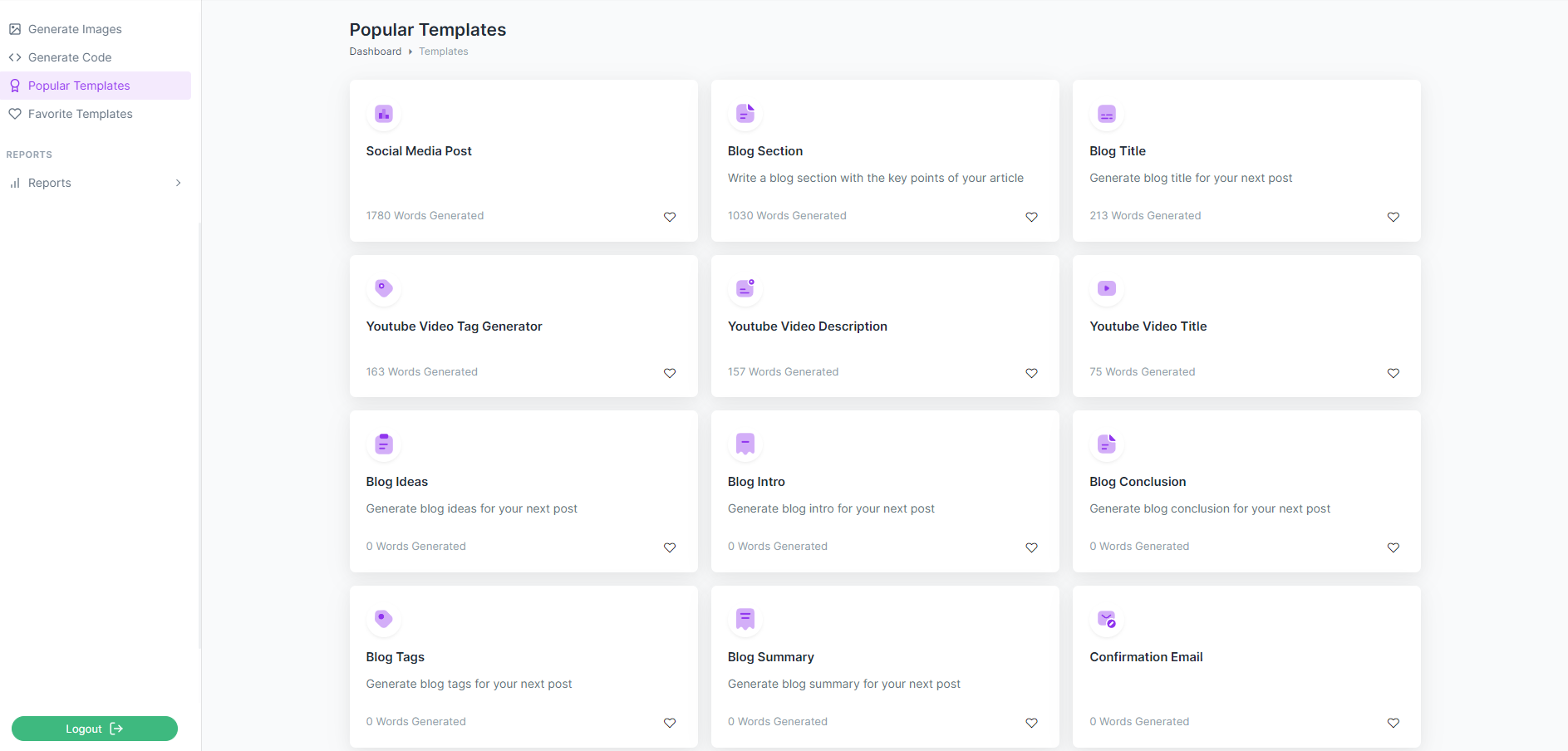Click the breadcrumb arrow after Dashboard
The width and height of the screenshot is (1568, 751).
click(x=409, y=51)
